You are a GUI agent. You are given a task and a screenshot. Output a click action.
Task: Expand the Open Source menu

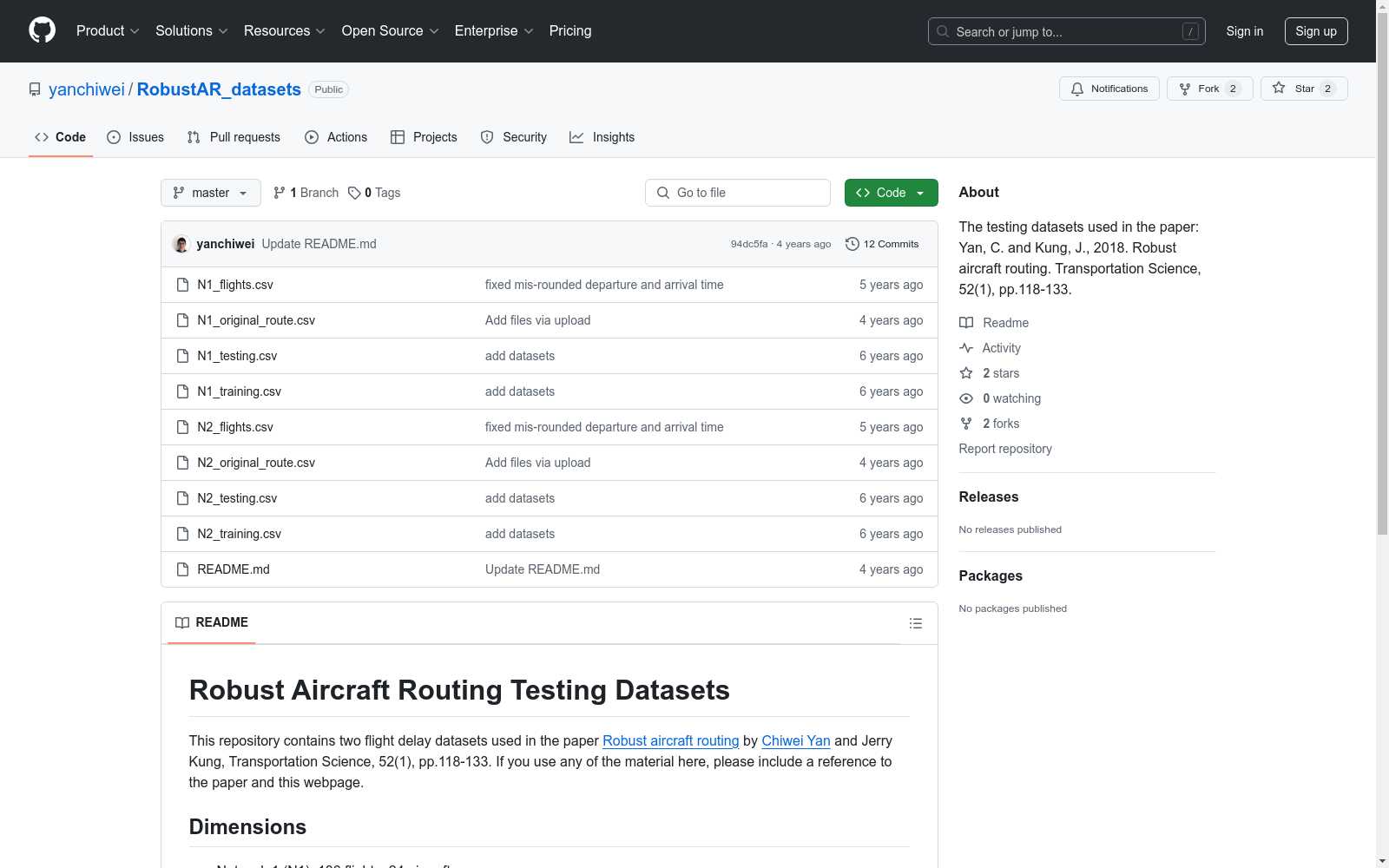click(x=391, y=30)
